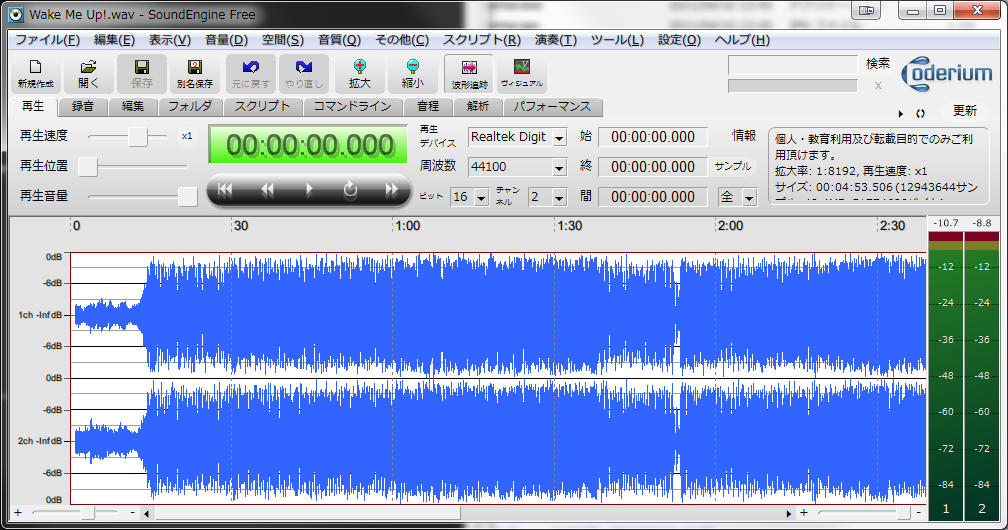Expand the 周波数 44100 dropdown
Viewport: 1008px width, 530px height.
tap(559, 167)
